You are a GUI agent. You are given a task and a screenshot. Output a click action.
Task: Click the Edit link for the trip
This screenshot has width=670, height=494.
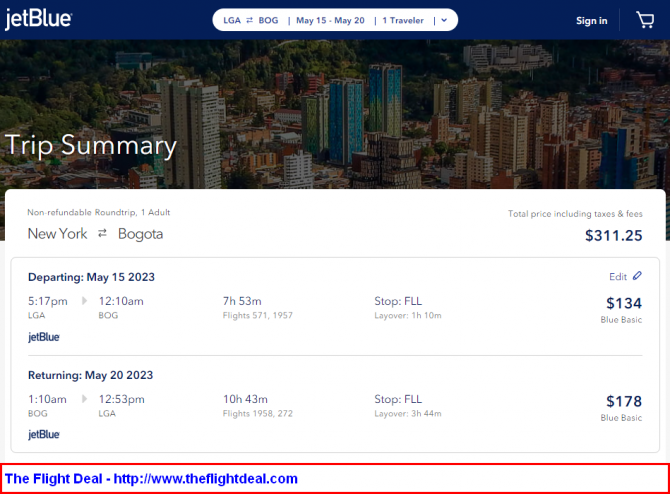pos(618,276)
